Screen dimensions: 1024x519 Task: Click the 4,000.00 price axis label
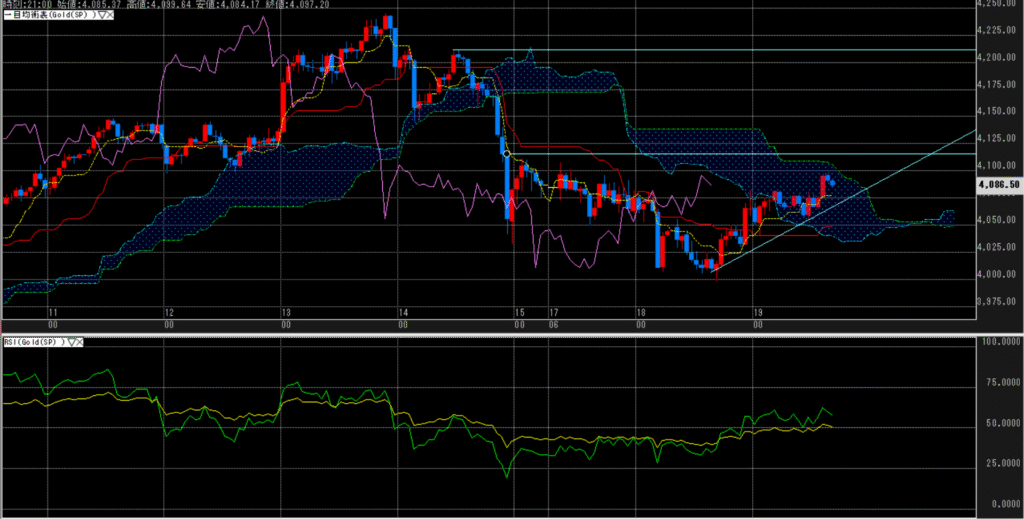999,274
